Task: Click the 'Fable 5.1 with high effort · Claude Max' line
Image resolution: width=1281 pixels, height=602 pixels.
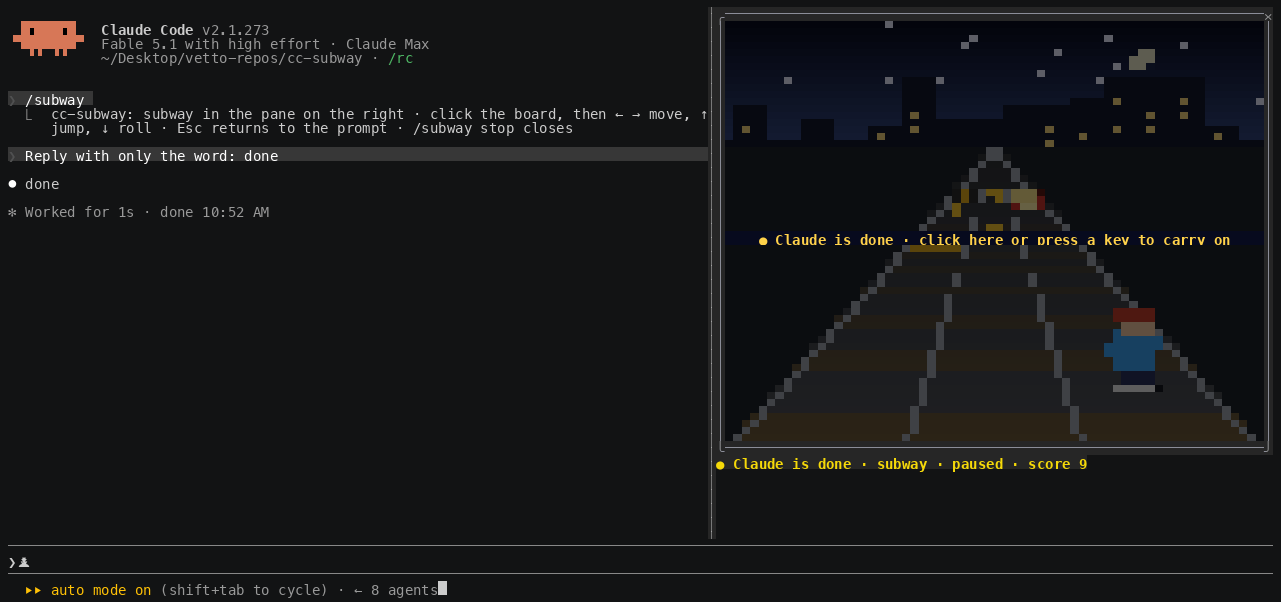Action: [265, 44]
